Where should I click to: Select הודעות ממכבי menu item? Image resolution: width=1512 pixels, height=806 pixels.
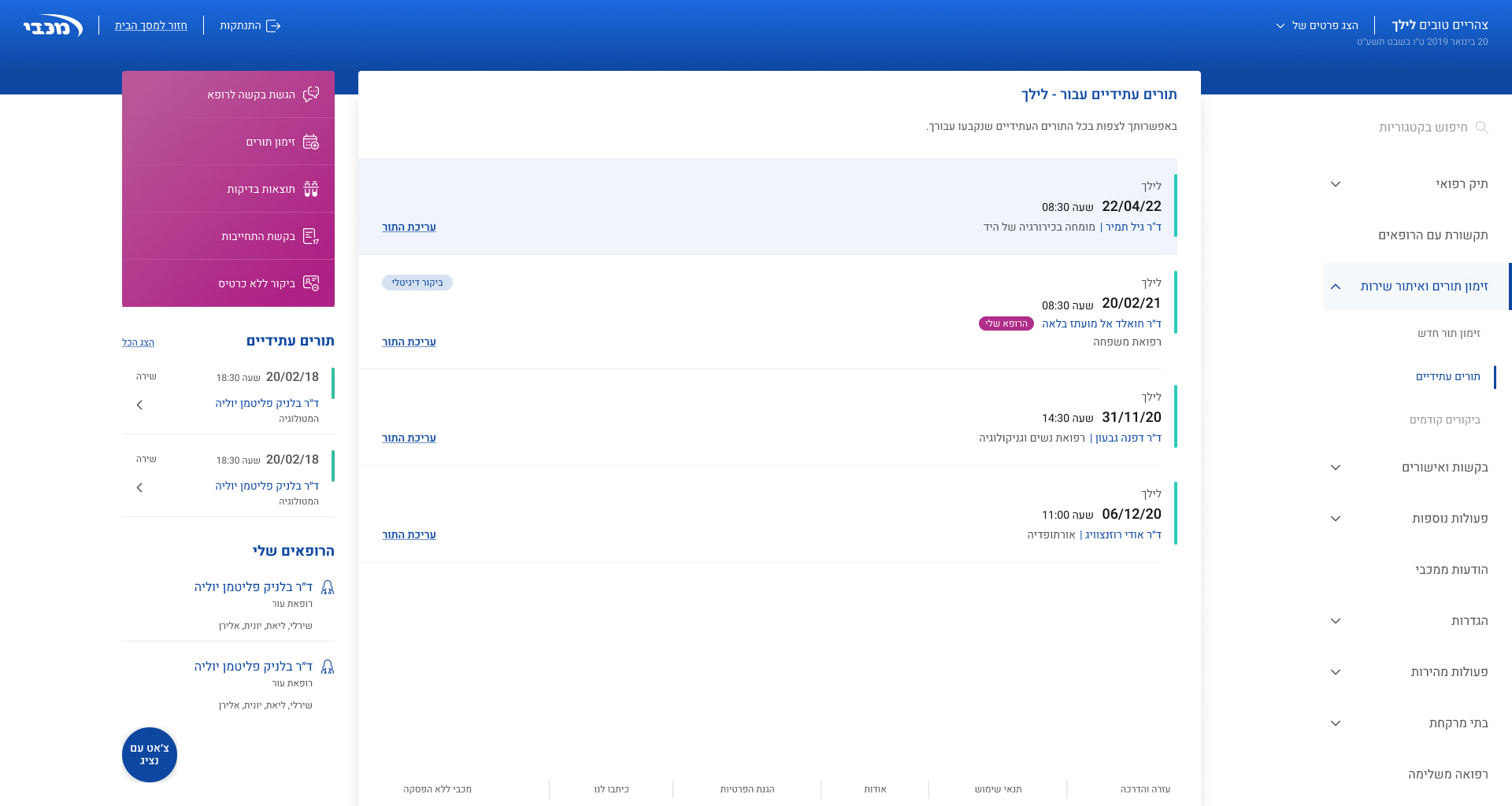(x=1451, y=570)
